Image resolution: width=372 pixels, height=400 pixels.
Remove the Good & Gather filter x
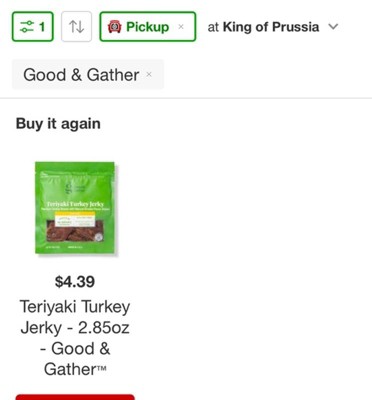[149, 74]
